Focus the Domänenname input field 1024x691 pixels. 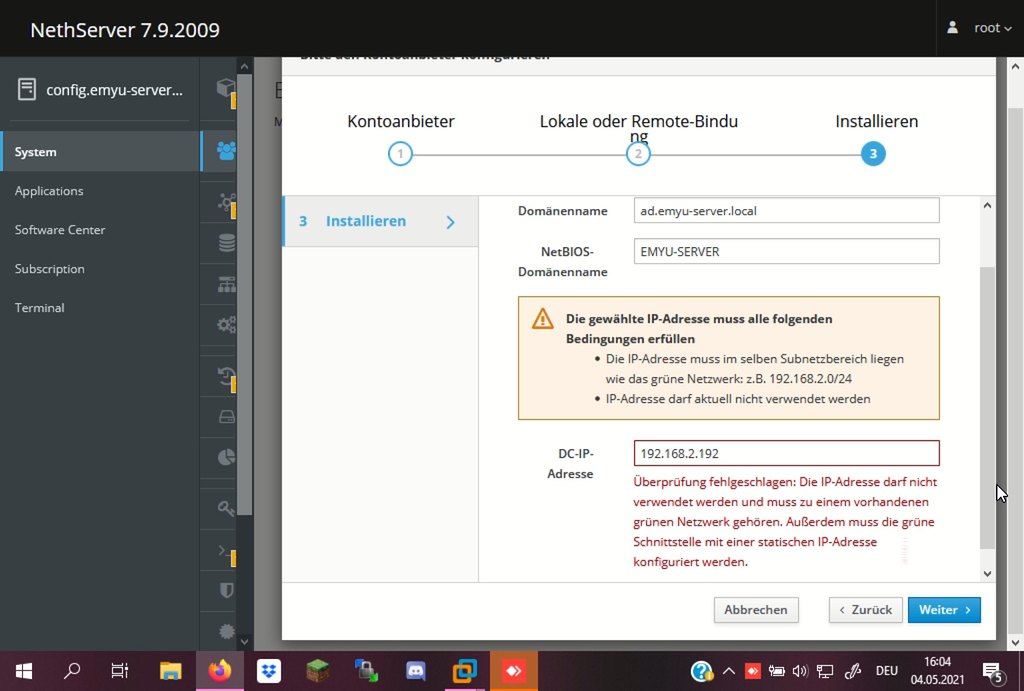786,210
